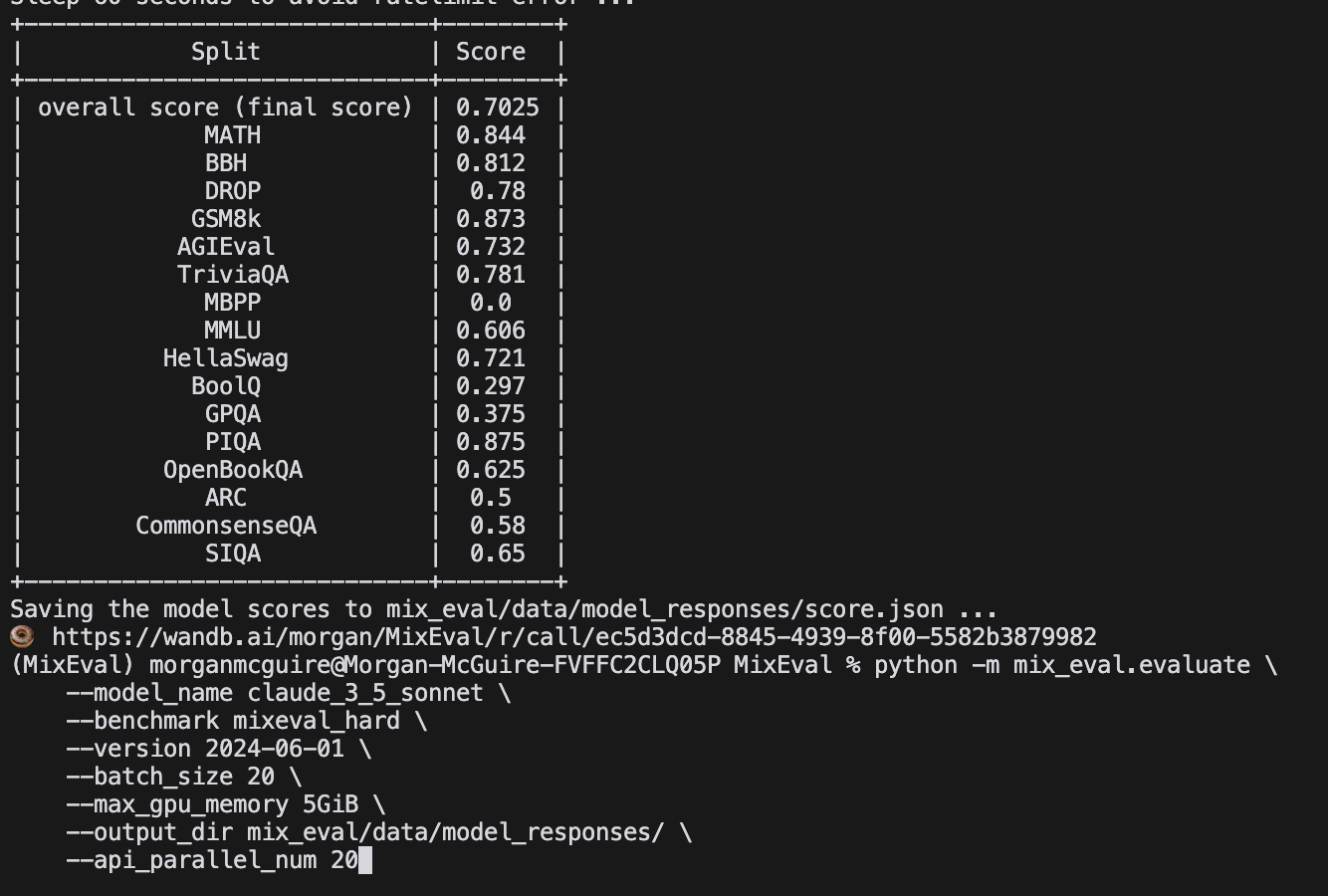Click the output_dir path mix_eval/data/model_responses/
This screenshot has width=1328, height=896.
click(455, 832)
